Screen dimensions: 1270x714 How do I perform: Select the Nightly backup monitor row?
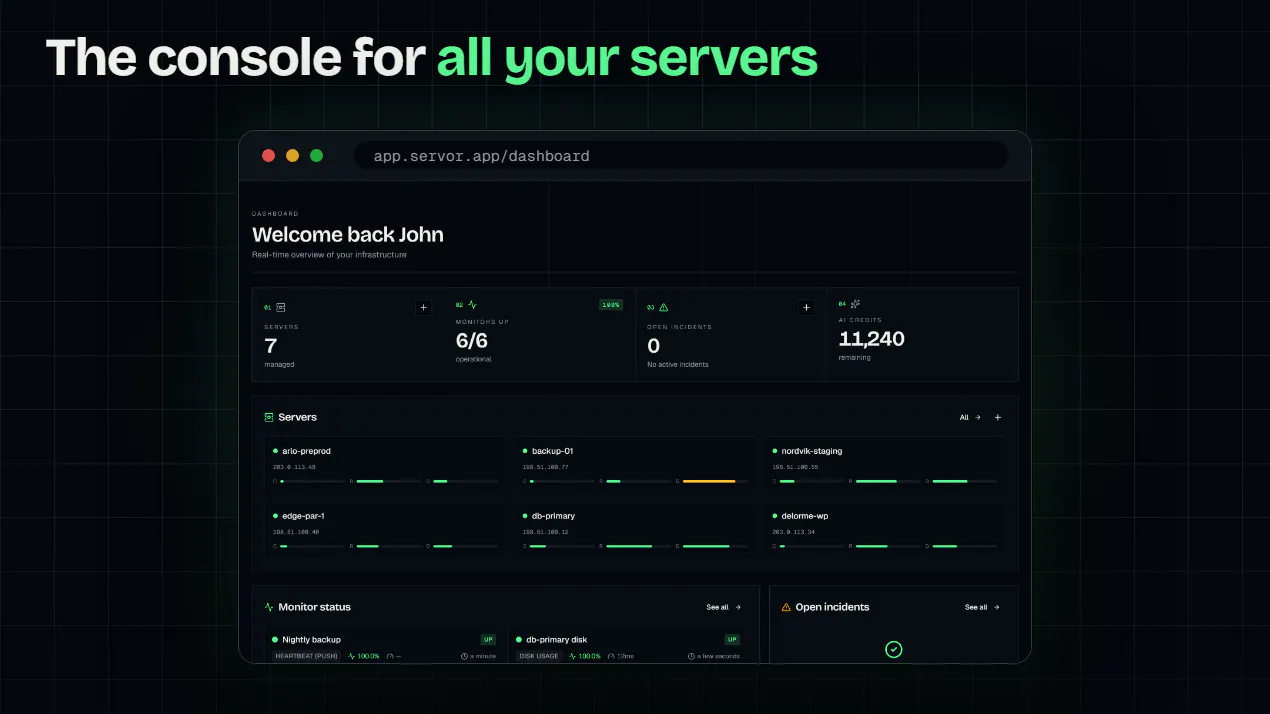pyautogui.click(x=384, y=647)
